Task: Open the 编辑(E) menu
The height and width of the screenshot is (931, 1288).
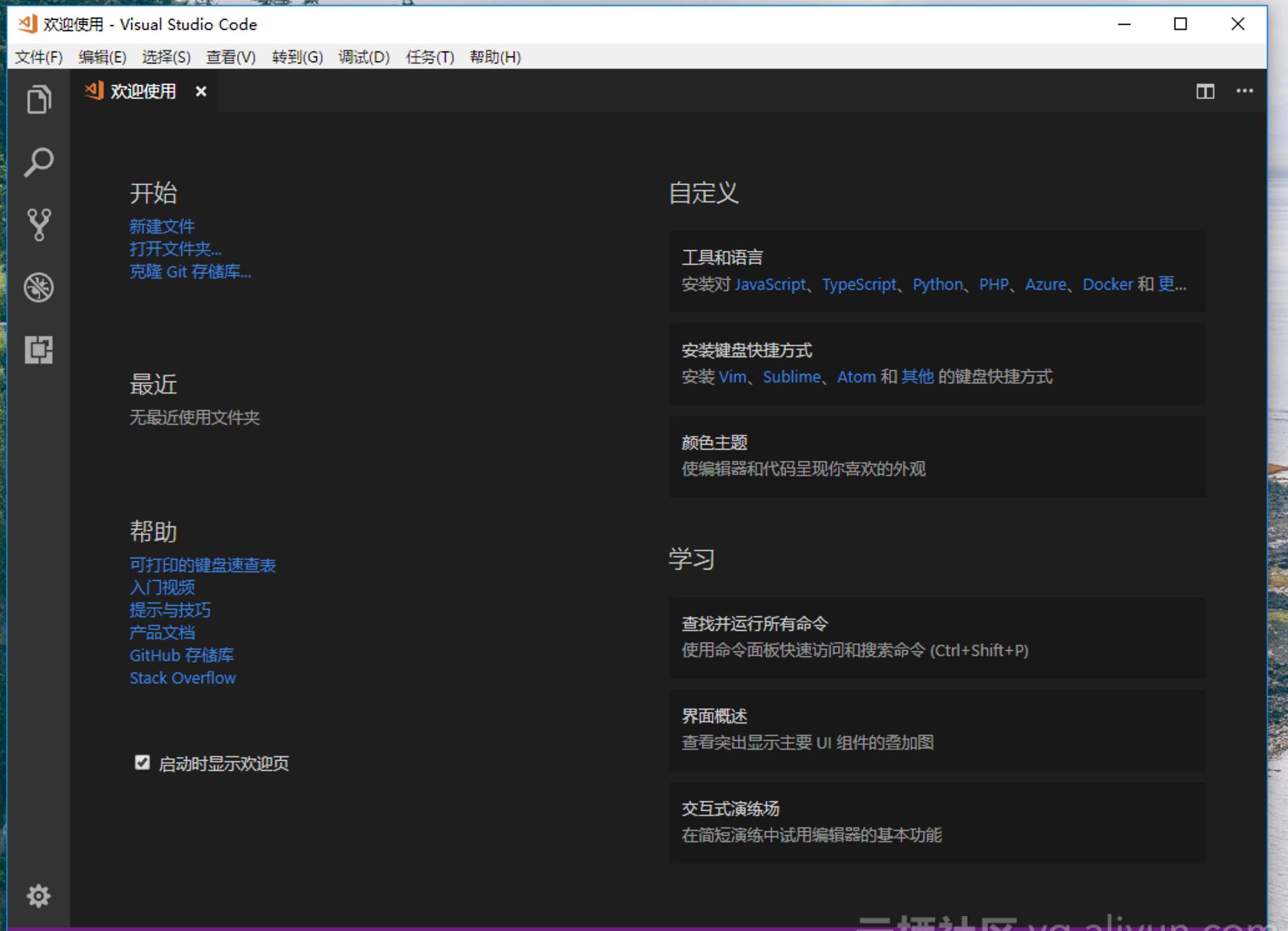Action: [x=102, y=57]
